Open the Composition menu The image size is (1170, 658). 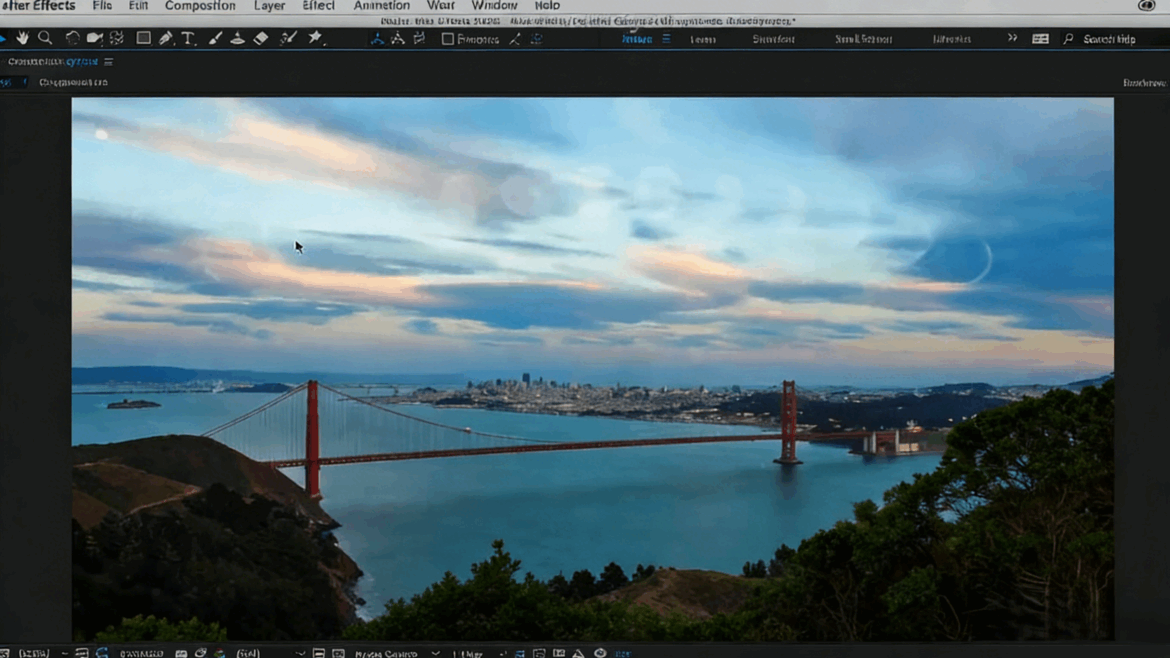pyautogui.click(x=200, y=6)
